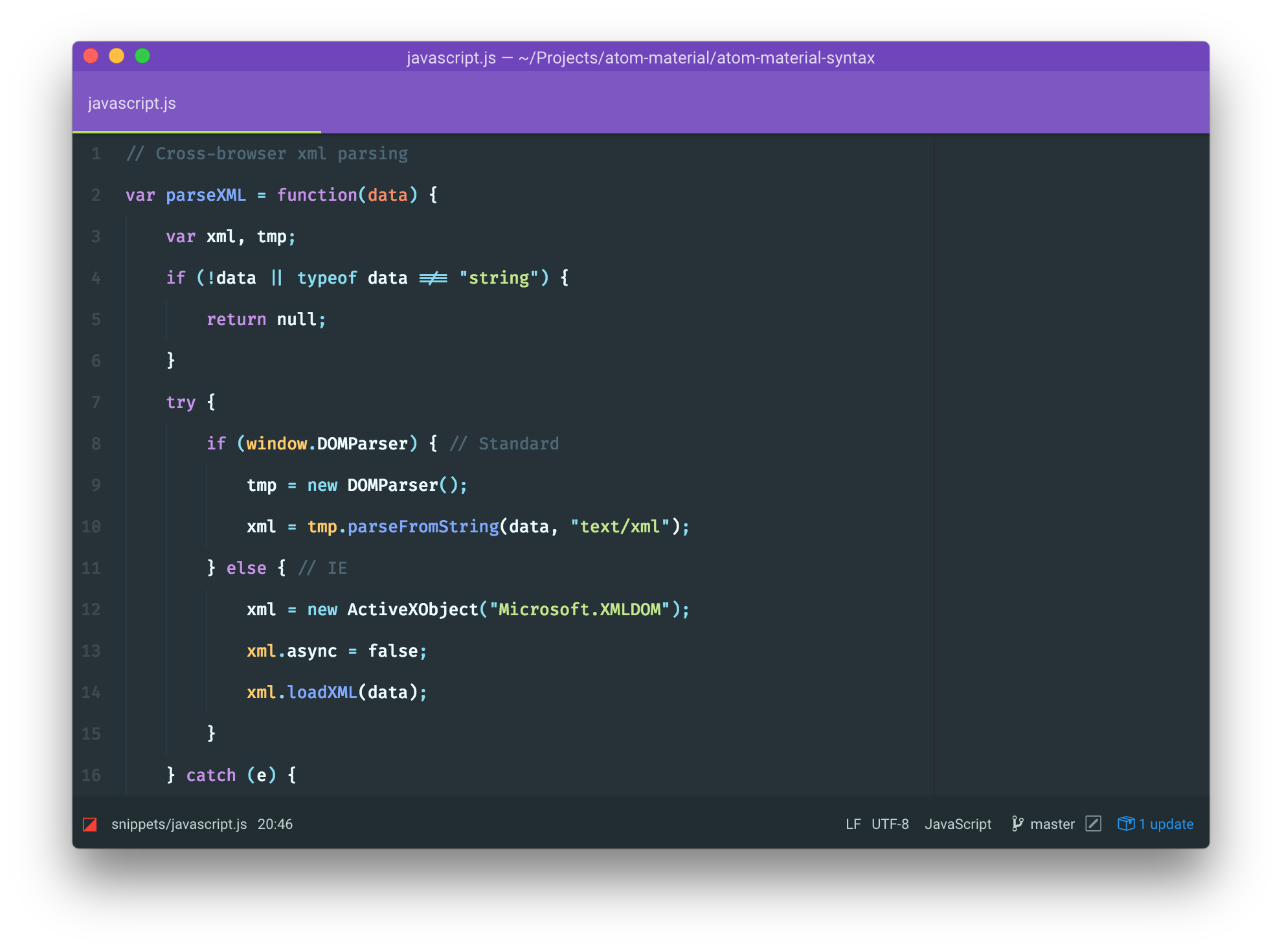Screen dimensions: 1282x952
Task: Click the snippets/javascript.js file path
Action: coord(179,824)
